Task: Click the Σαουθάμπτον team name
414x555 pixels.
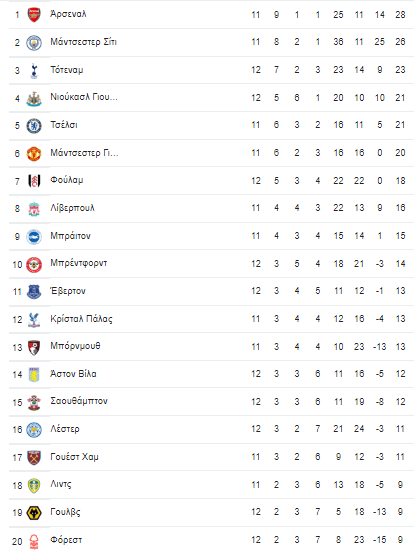Action: tap(79, 401)
